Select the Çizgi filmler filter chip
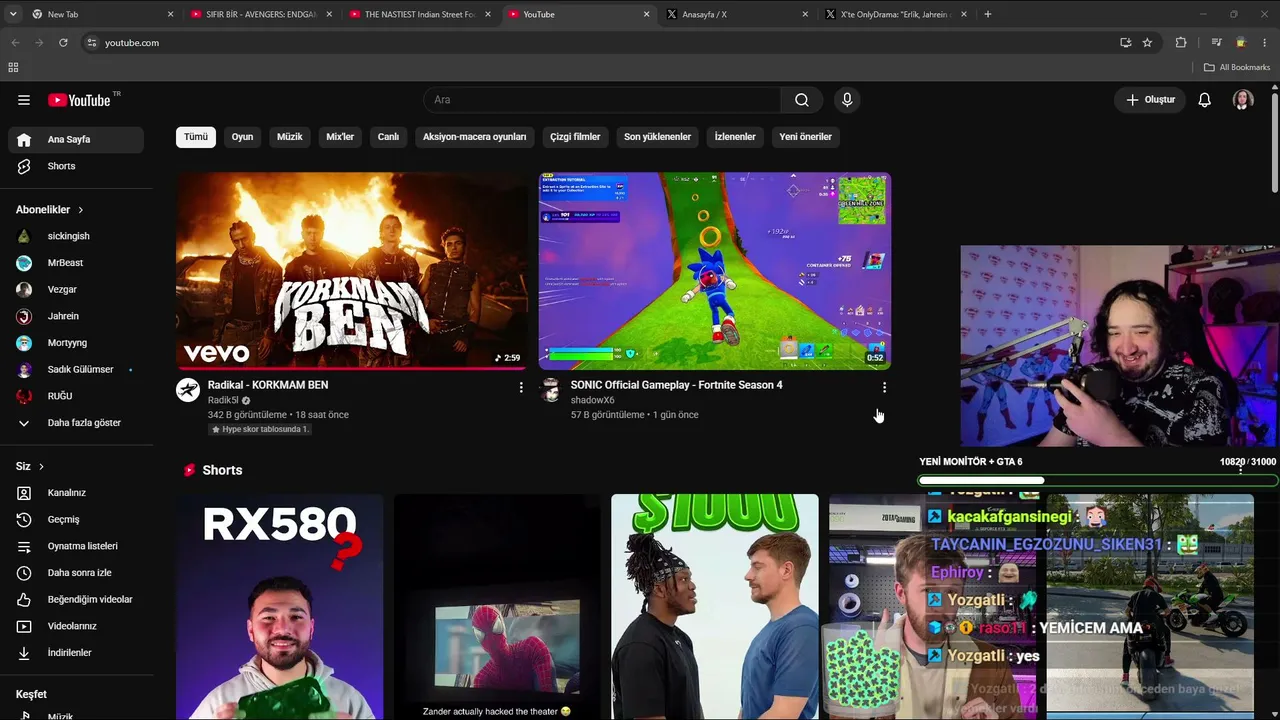The width and height of the screenshot is (1280, 720). pos(575,137)
